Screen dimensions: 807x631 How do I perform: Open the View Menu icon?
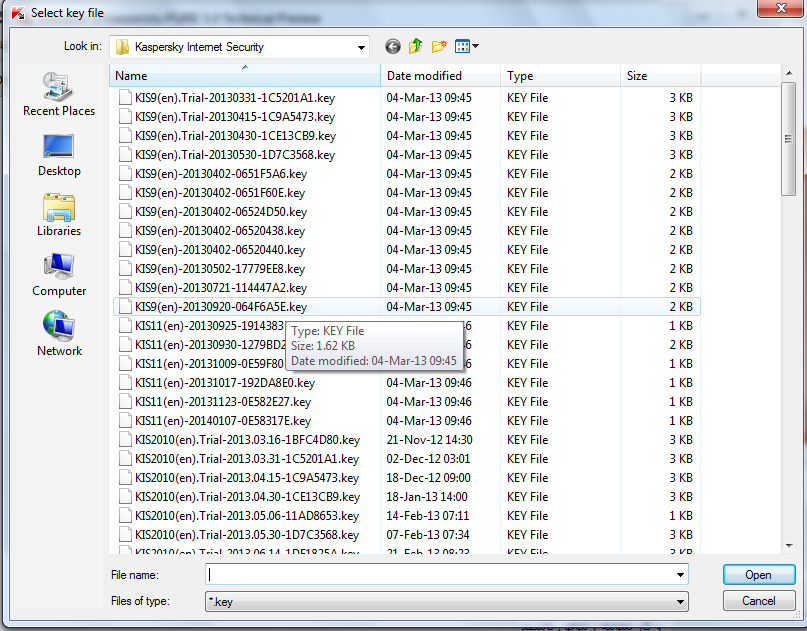(462, 47)
